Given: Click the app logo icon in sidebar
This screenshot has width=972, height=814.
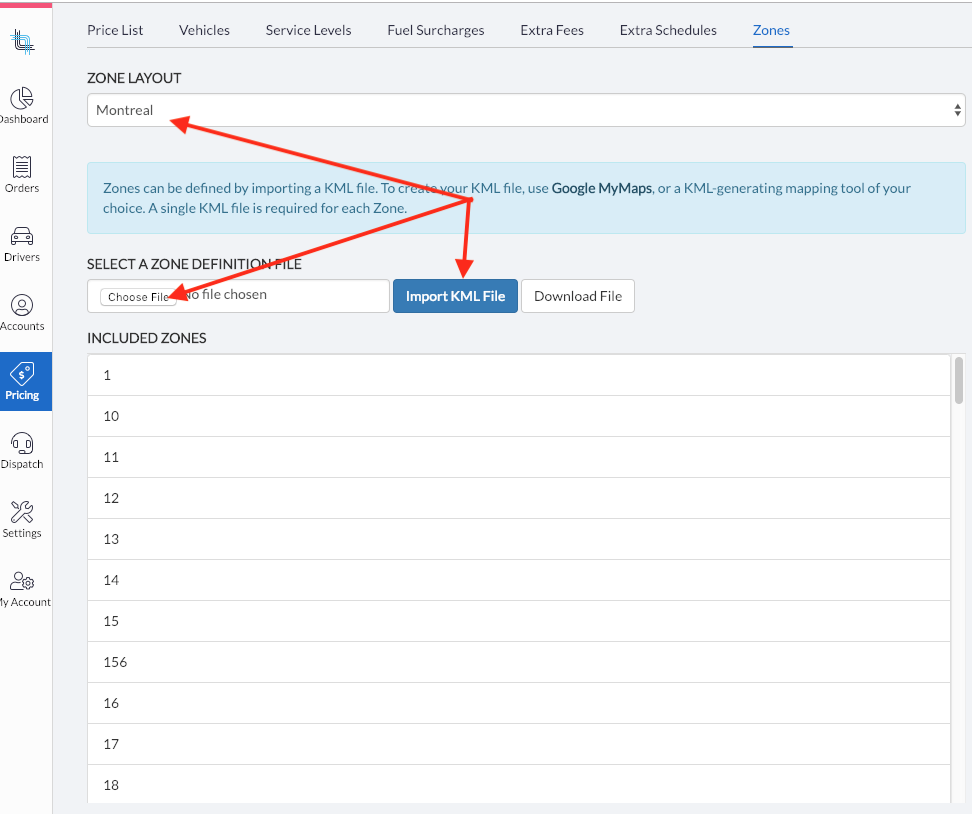Looking at the screenshot, I should 22,42.
